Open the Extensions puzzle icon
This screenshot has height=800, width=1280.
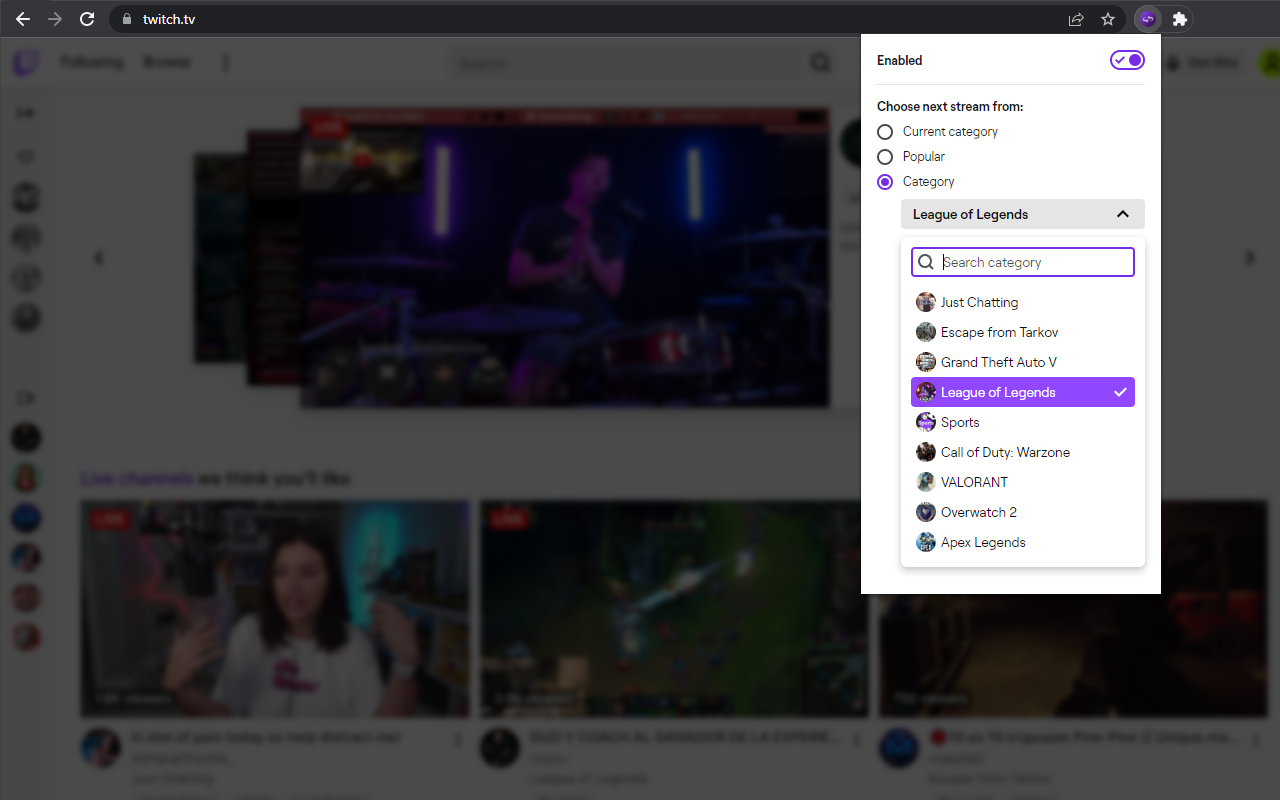1180,19
